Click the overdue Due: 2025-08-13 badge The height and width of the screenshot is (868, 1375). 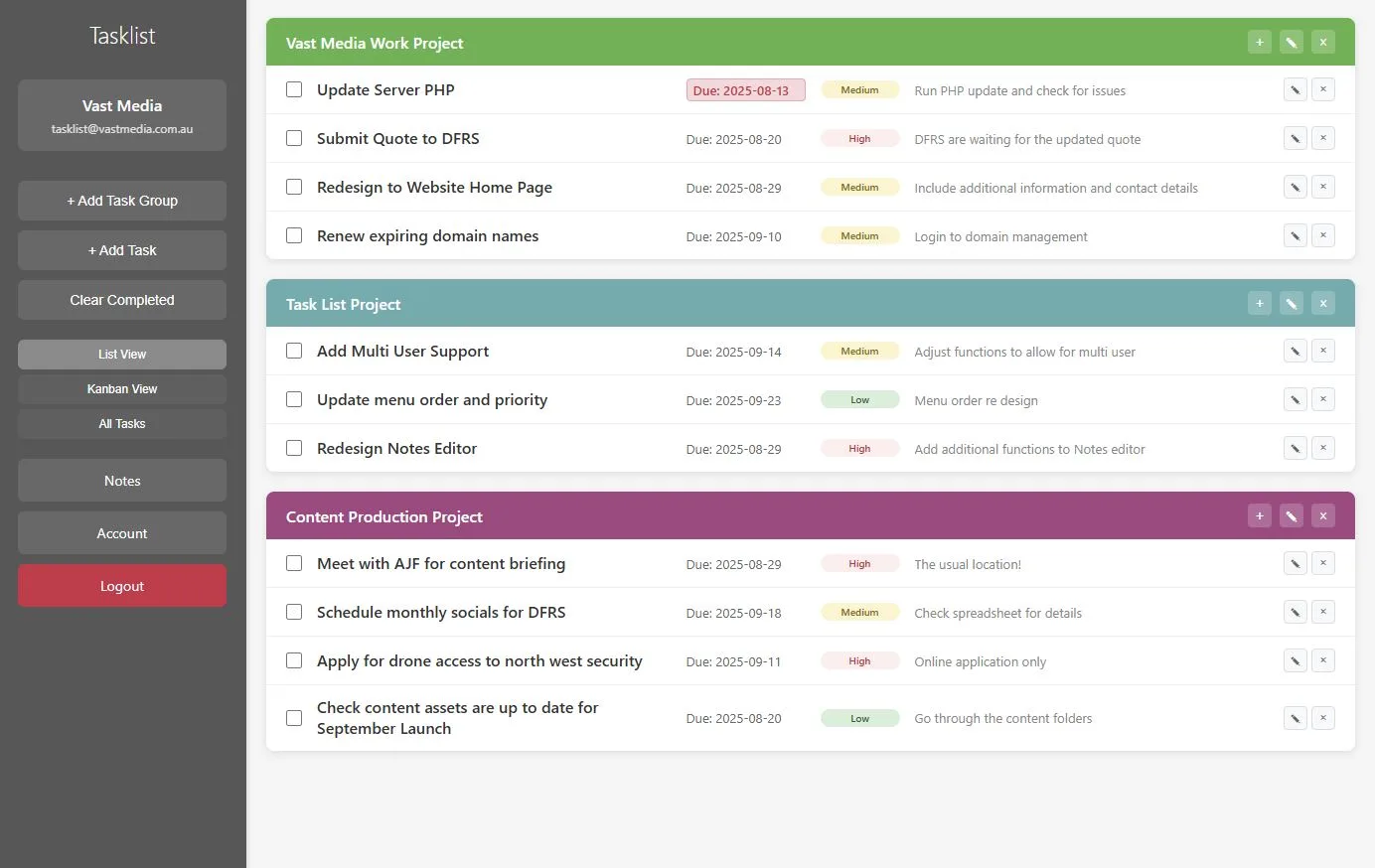[x=745, y=90]
